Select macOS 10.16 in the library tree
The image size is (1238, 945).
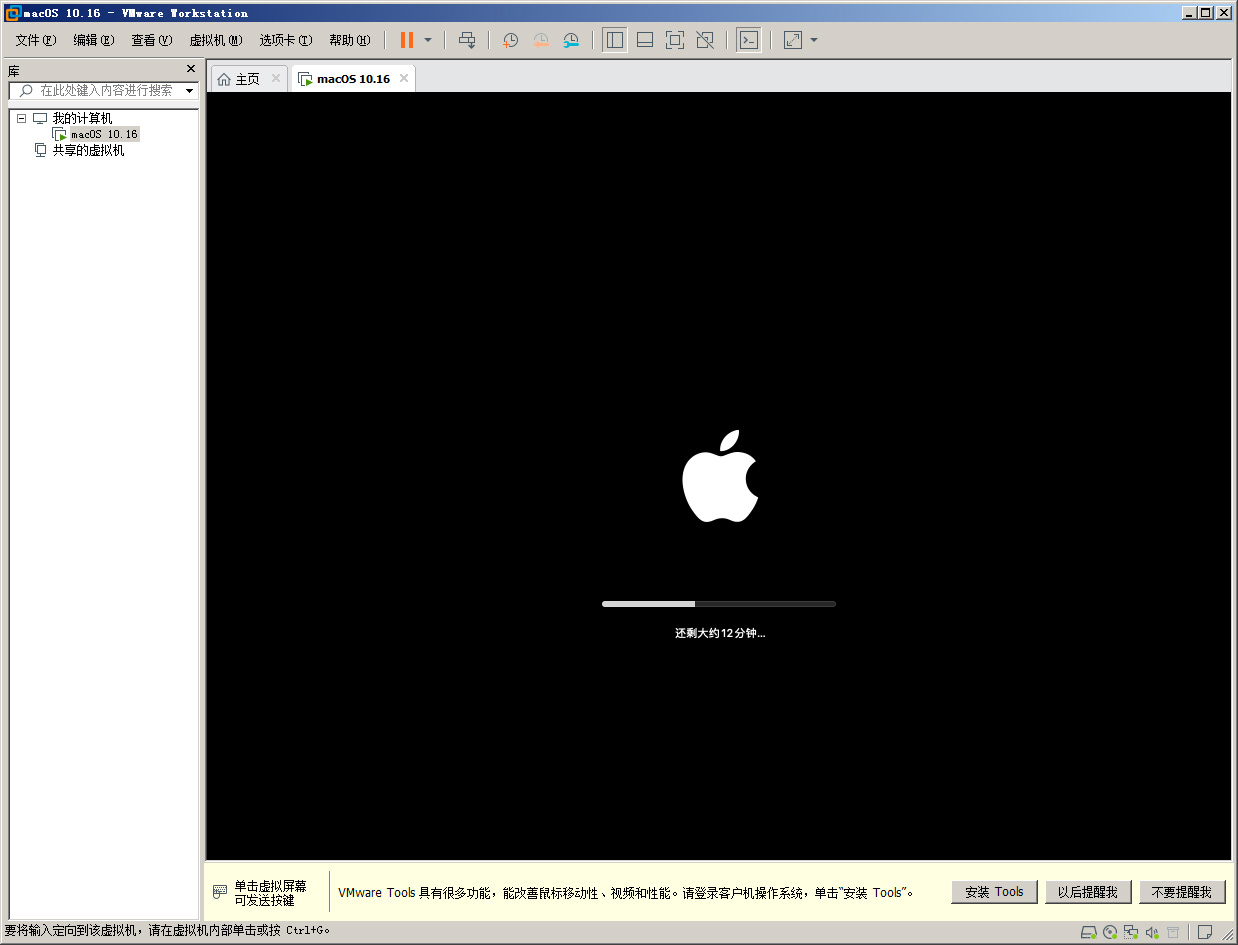click(104, 134)
